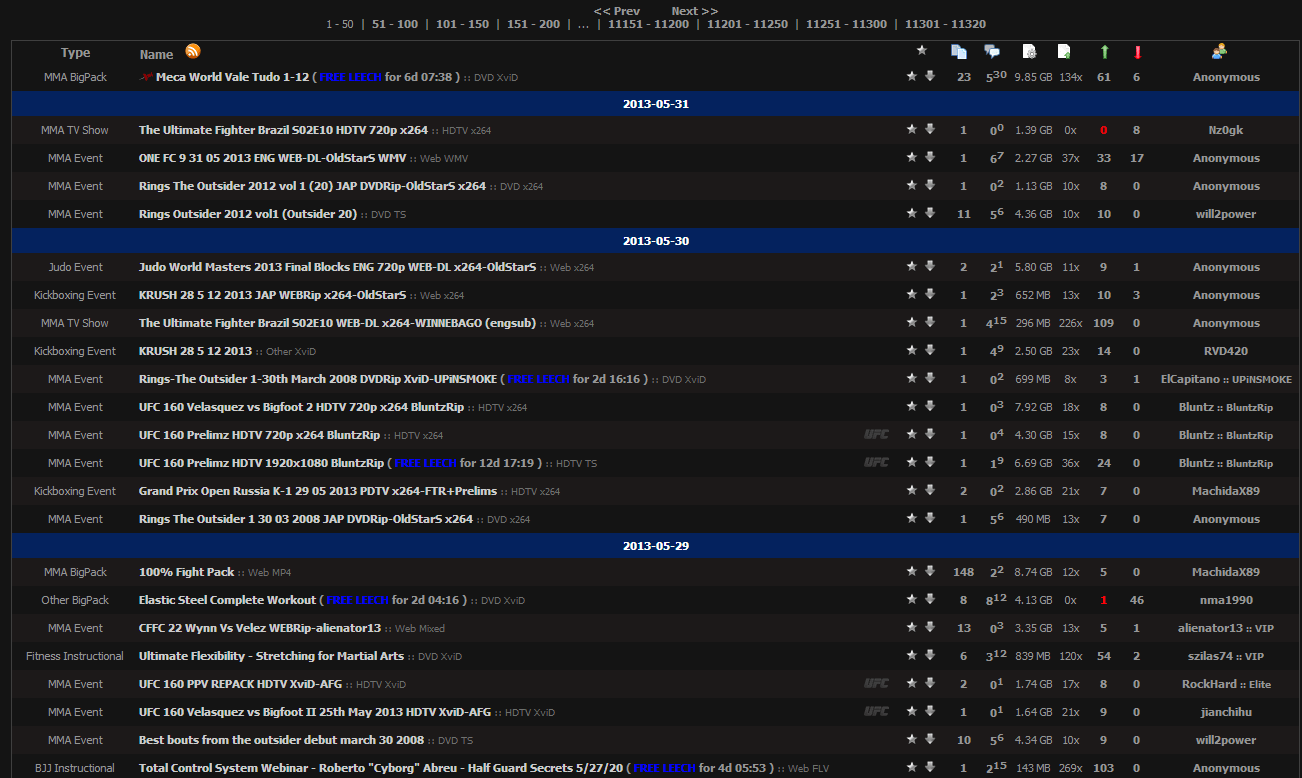Open page range 51 - 100
Image resolution: width=1302 pixels, height=778 pixels.
(395, 24)
